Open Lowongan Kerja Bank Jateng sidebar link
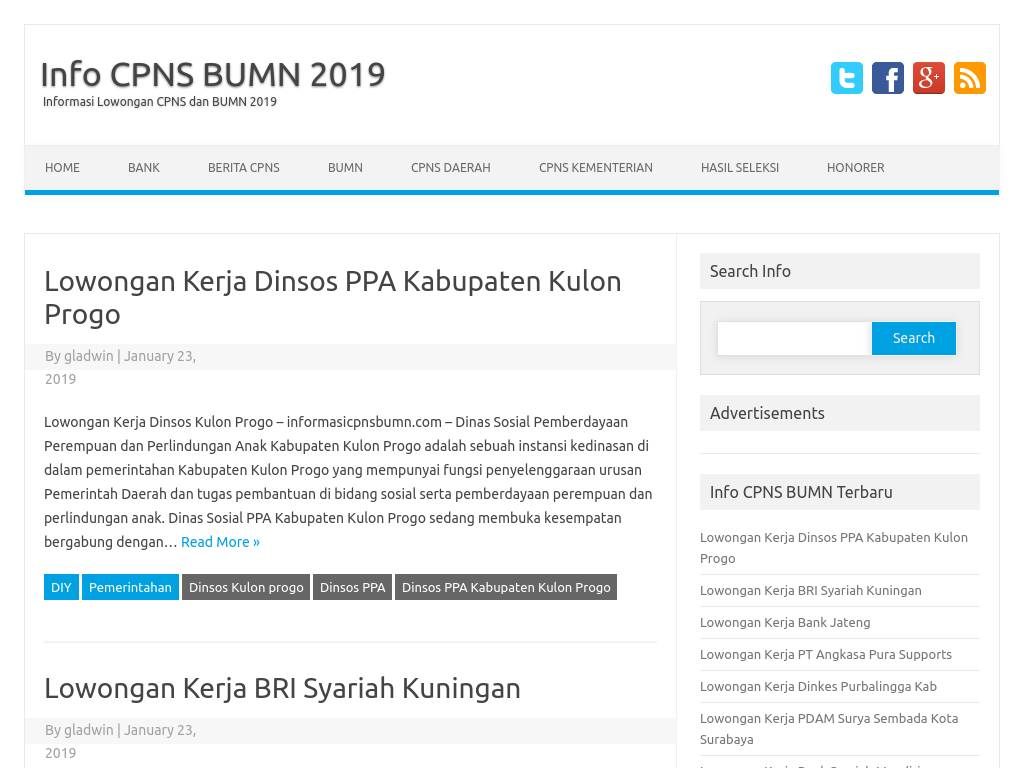1024x768 pixels. click(785, 622)
